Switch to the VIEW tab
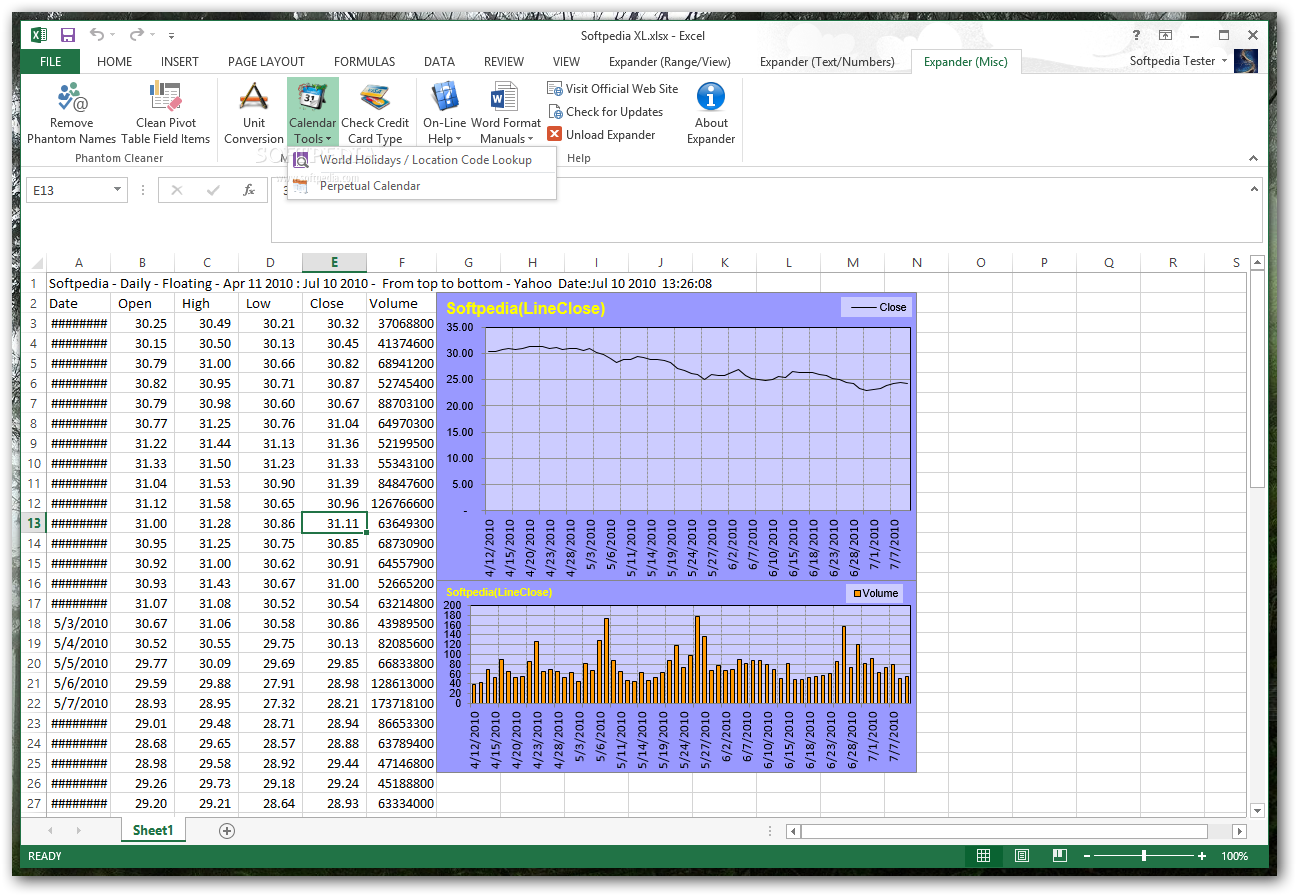The width and height of the screenshot is (1297, 896). pos(566,62)
